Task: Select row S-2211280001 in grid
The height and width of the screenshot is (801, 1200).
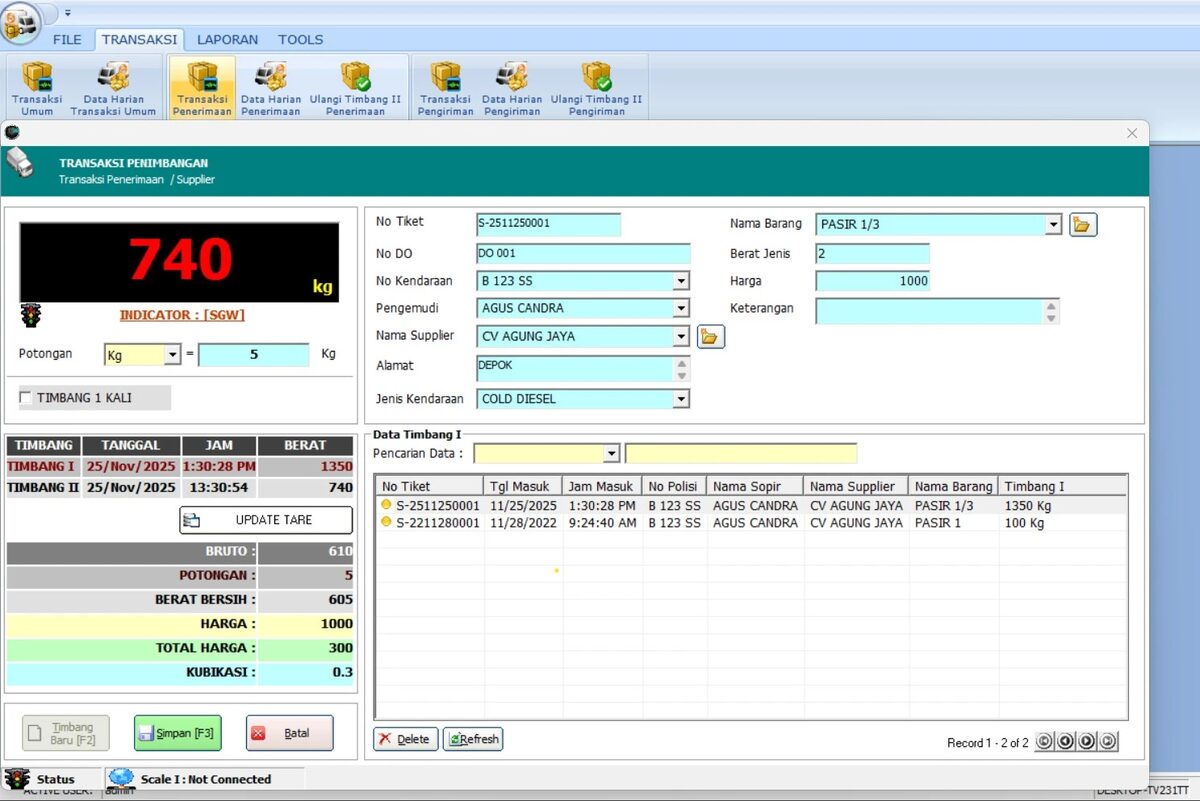Action: [x=751, y=523]
